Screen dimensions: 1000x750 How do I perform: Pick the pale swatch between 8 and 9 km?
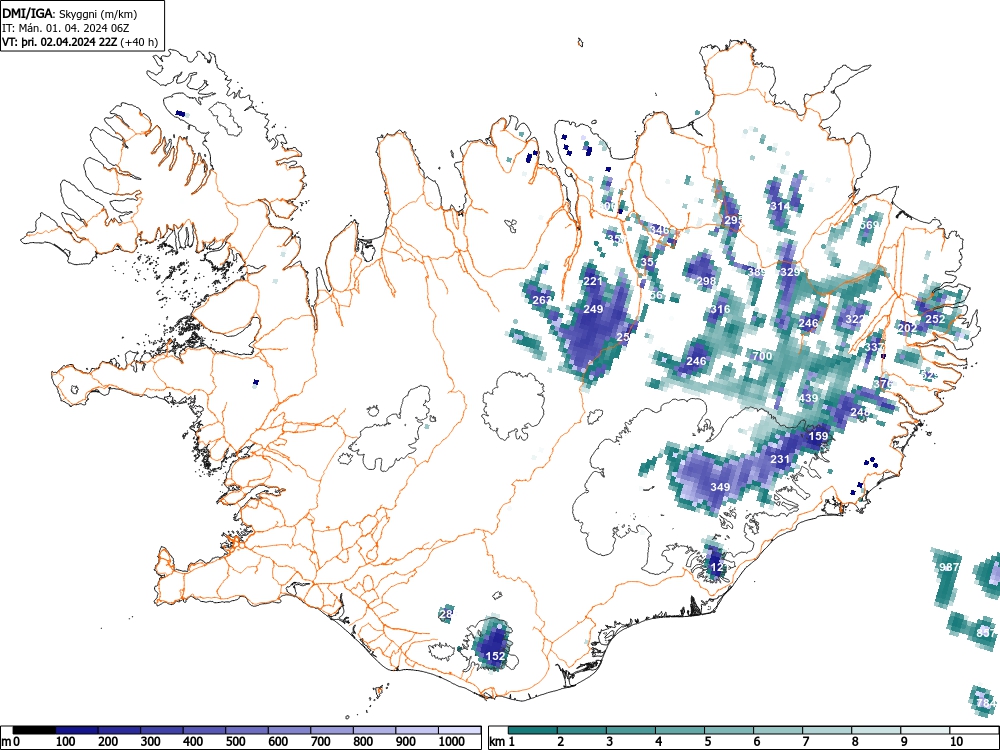876,730
